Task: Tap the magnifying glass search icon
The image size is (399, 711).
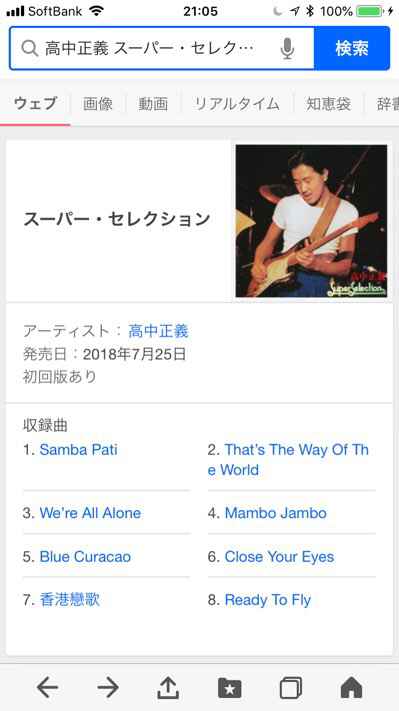Action: pos(30,48)
